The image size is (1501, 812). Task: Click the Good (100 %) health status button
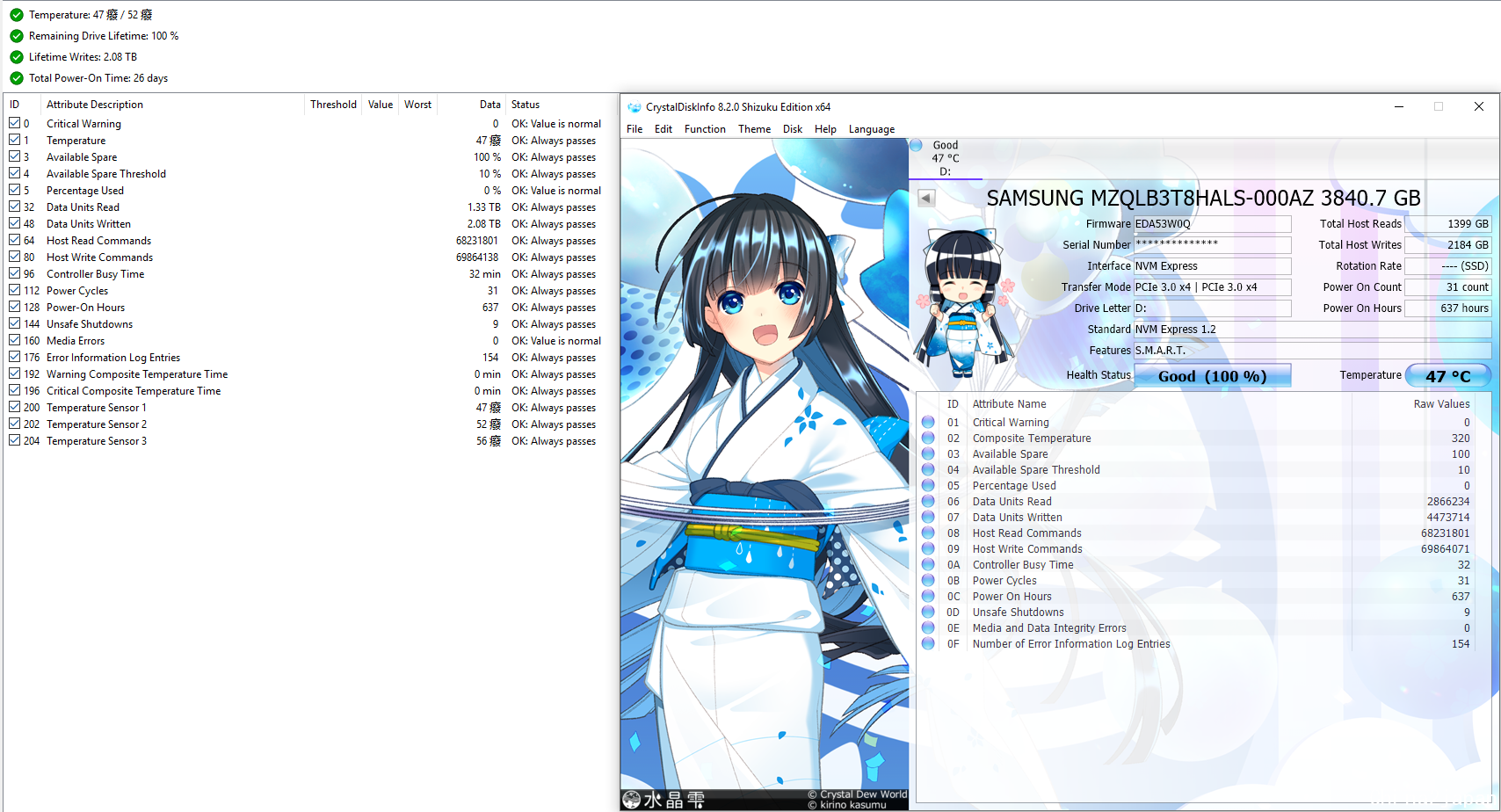pos(1213,376)
